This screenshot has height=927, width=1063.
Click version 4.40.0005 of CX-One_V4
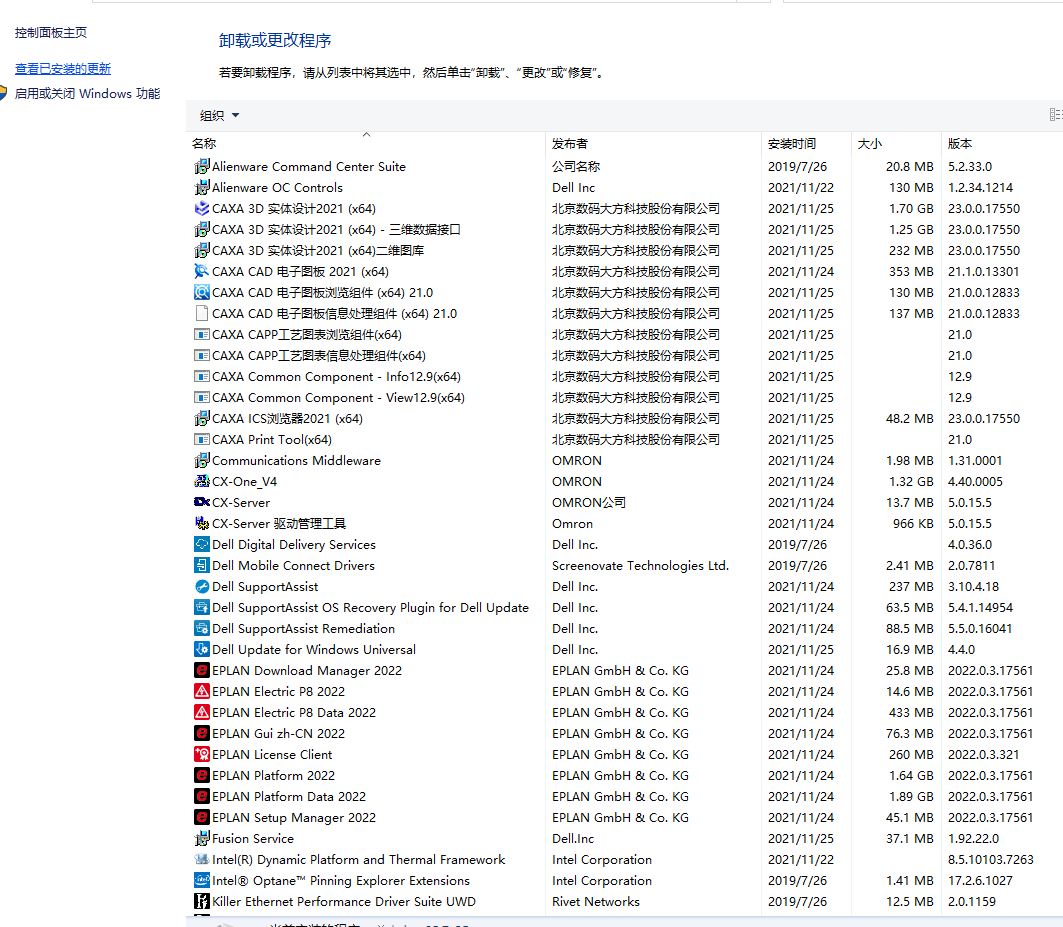click(975, 481)
